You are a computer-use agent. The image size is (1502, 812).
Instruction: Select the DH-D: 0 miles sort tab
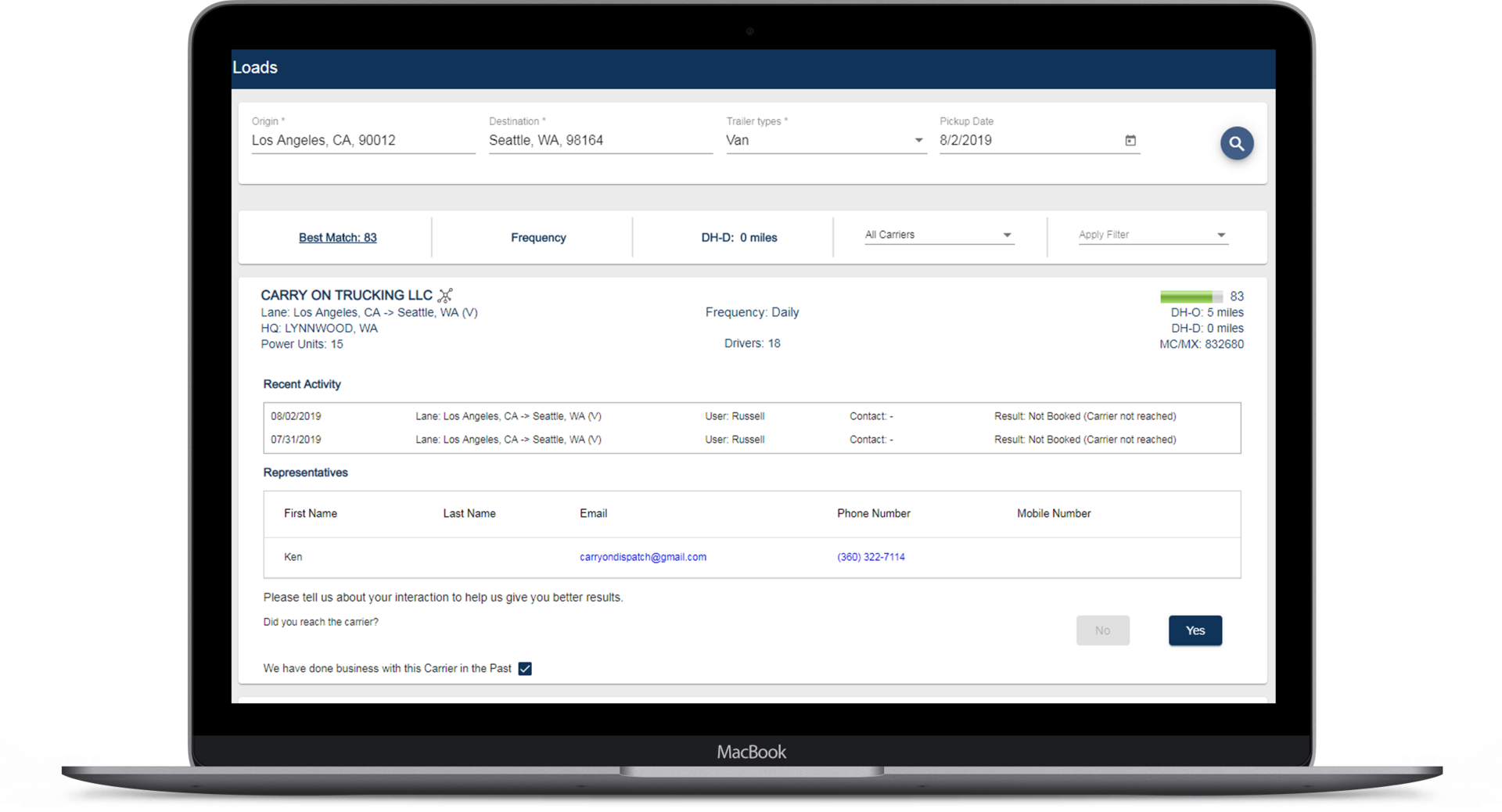(738, 238)
